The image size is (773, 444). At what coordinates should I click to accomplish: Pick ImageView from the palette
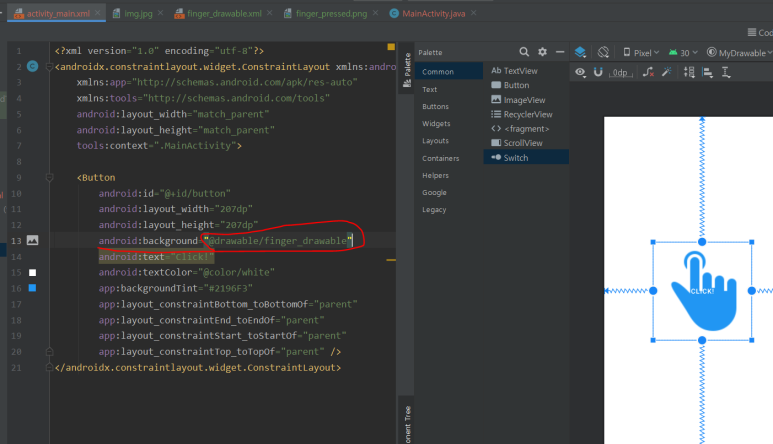(518, 100)
